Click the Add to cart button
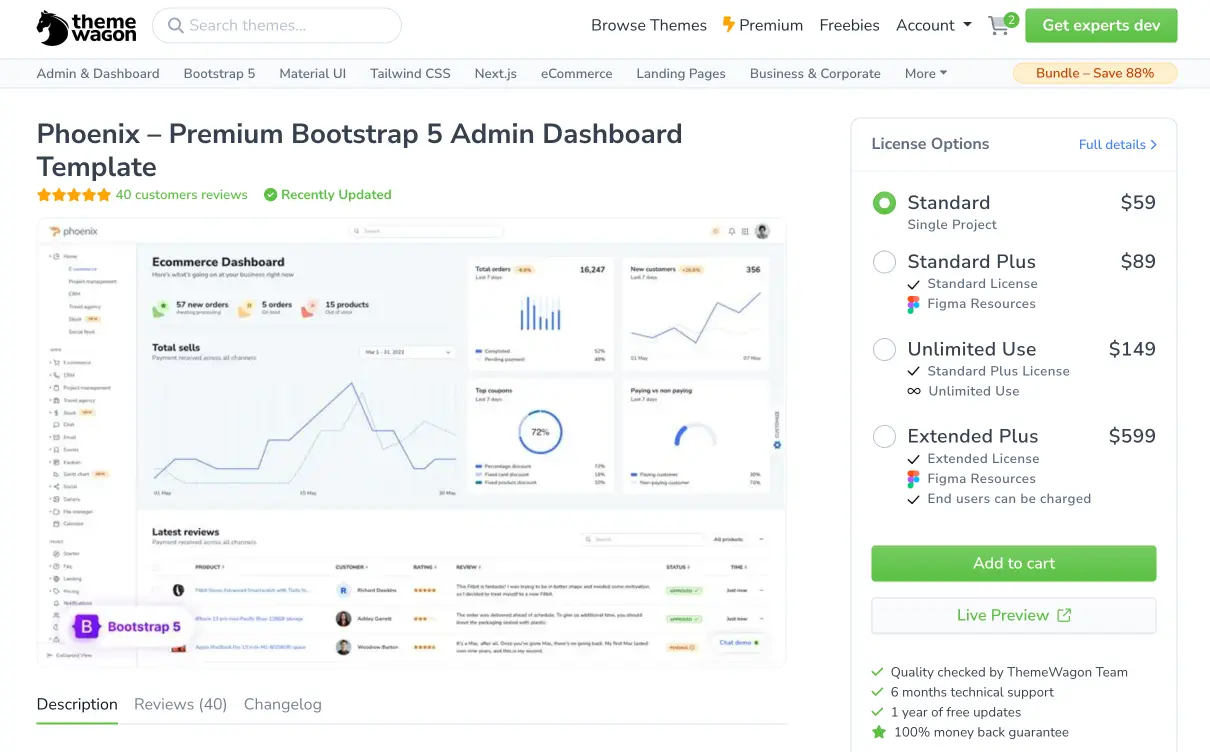The width and height of the screenshot is (1210, 752). tap(1014, 563)
